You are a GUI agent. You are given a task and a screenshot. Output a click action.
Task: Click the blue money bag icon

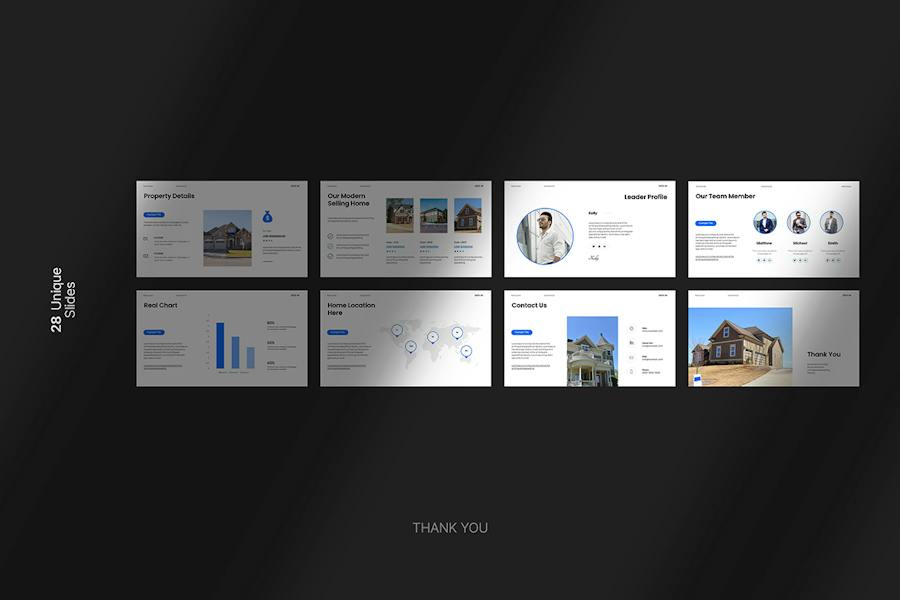267,216
